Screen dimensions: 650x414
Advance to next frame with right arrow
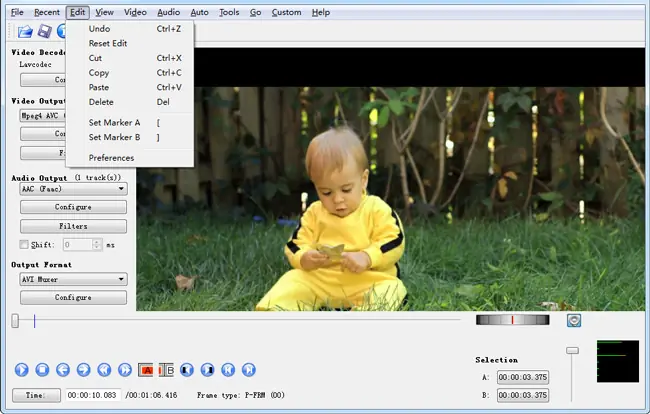pos(83,370)
